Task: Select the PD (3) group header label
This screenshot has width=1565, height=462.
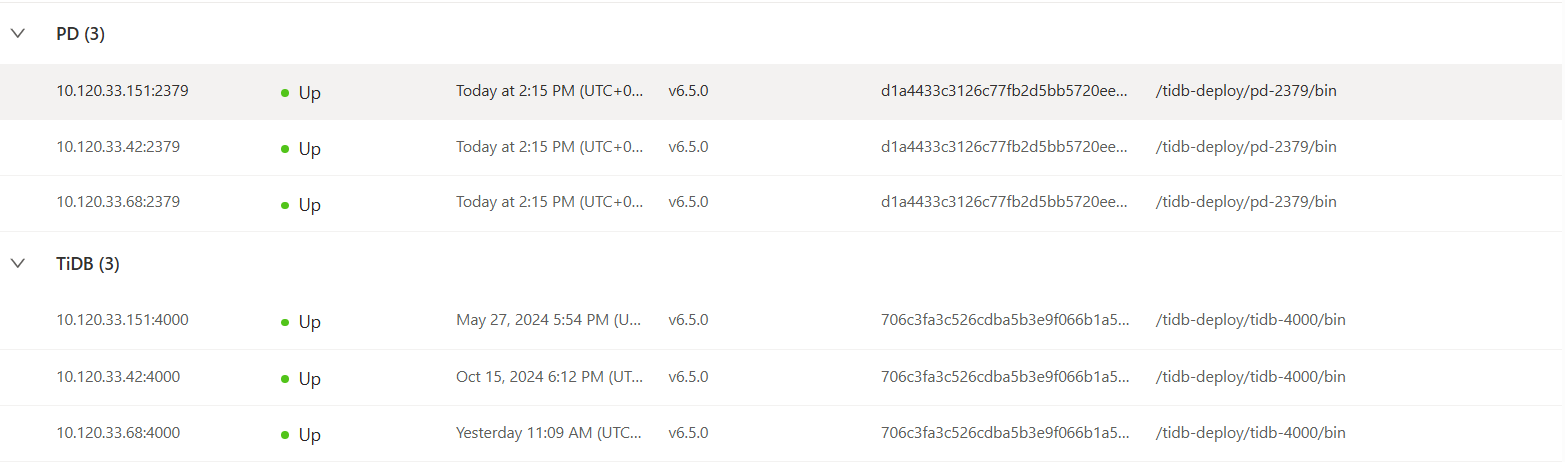Action: point(80,34)
